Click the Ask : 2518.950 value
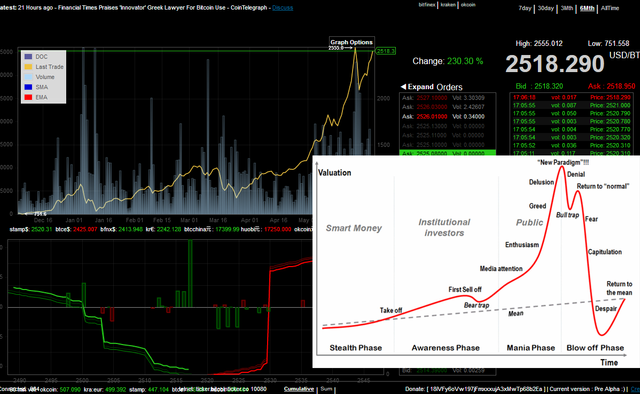Viewport: 640px width, 394px height. [x=611, y=86]
